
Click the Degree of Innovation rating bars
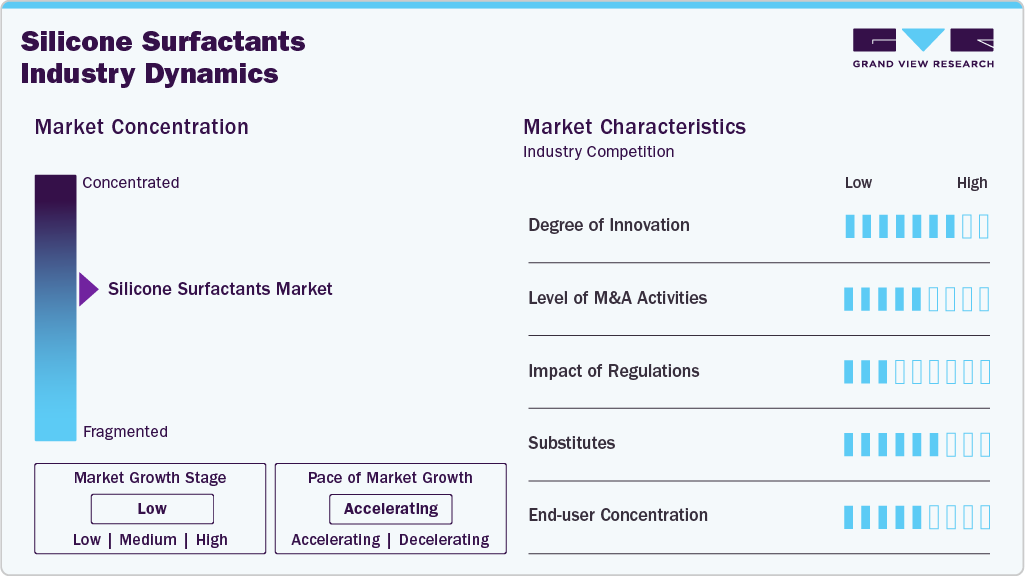916,226
